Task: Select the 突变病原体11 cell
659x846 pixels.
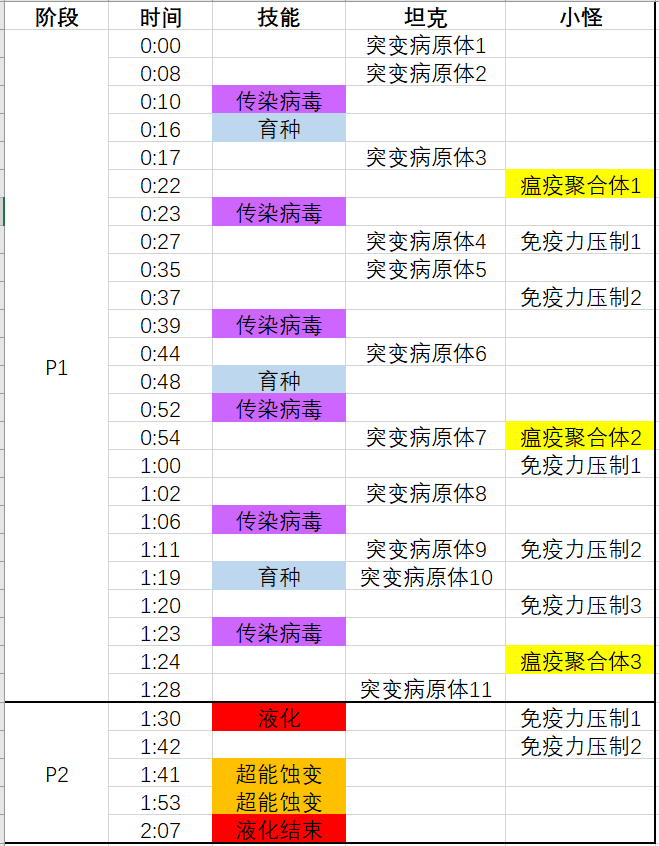Action: 425,689
